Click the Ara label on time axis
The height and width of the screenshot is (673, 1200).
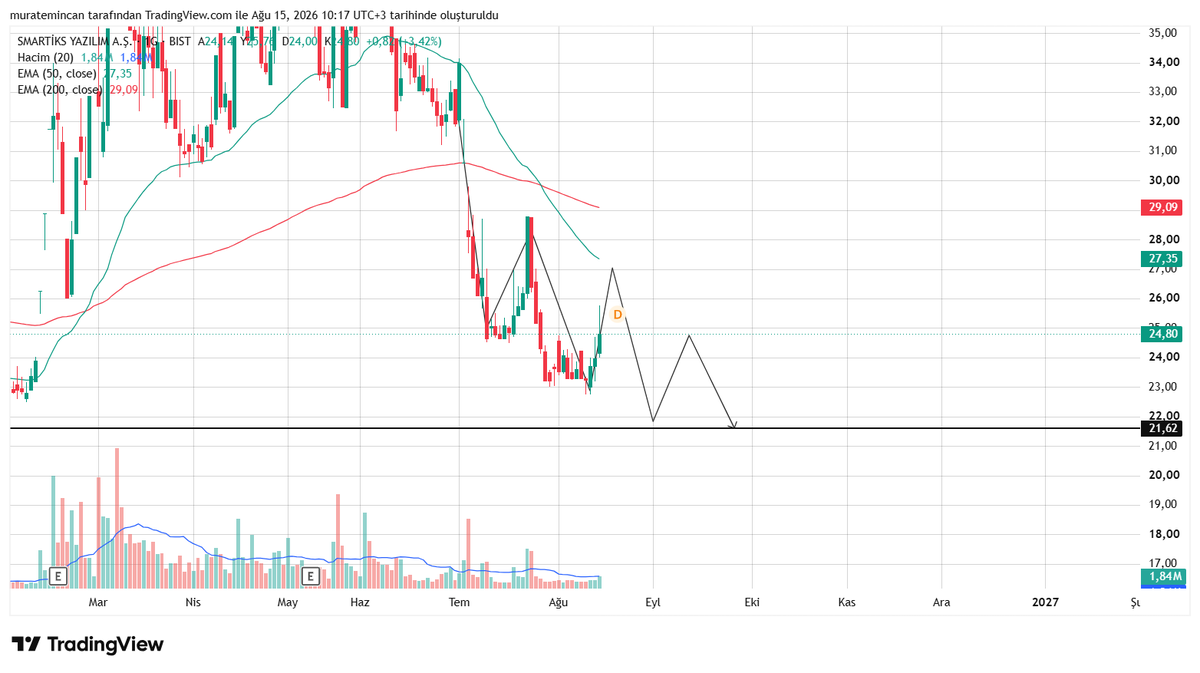[941, 602]
